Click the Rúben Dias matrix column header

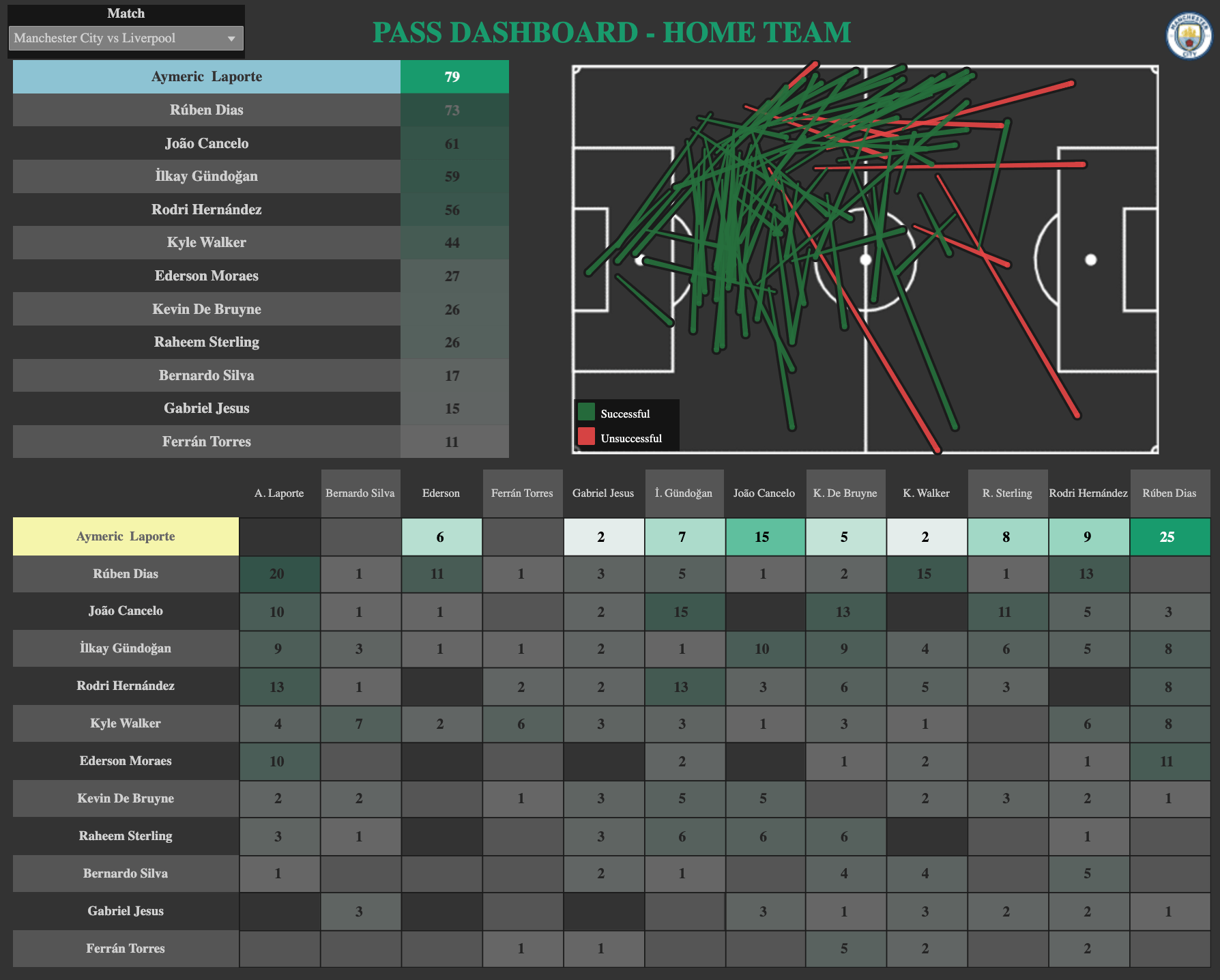click(x=1170, y=493)
